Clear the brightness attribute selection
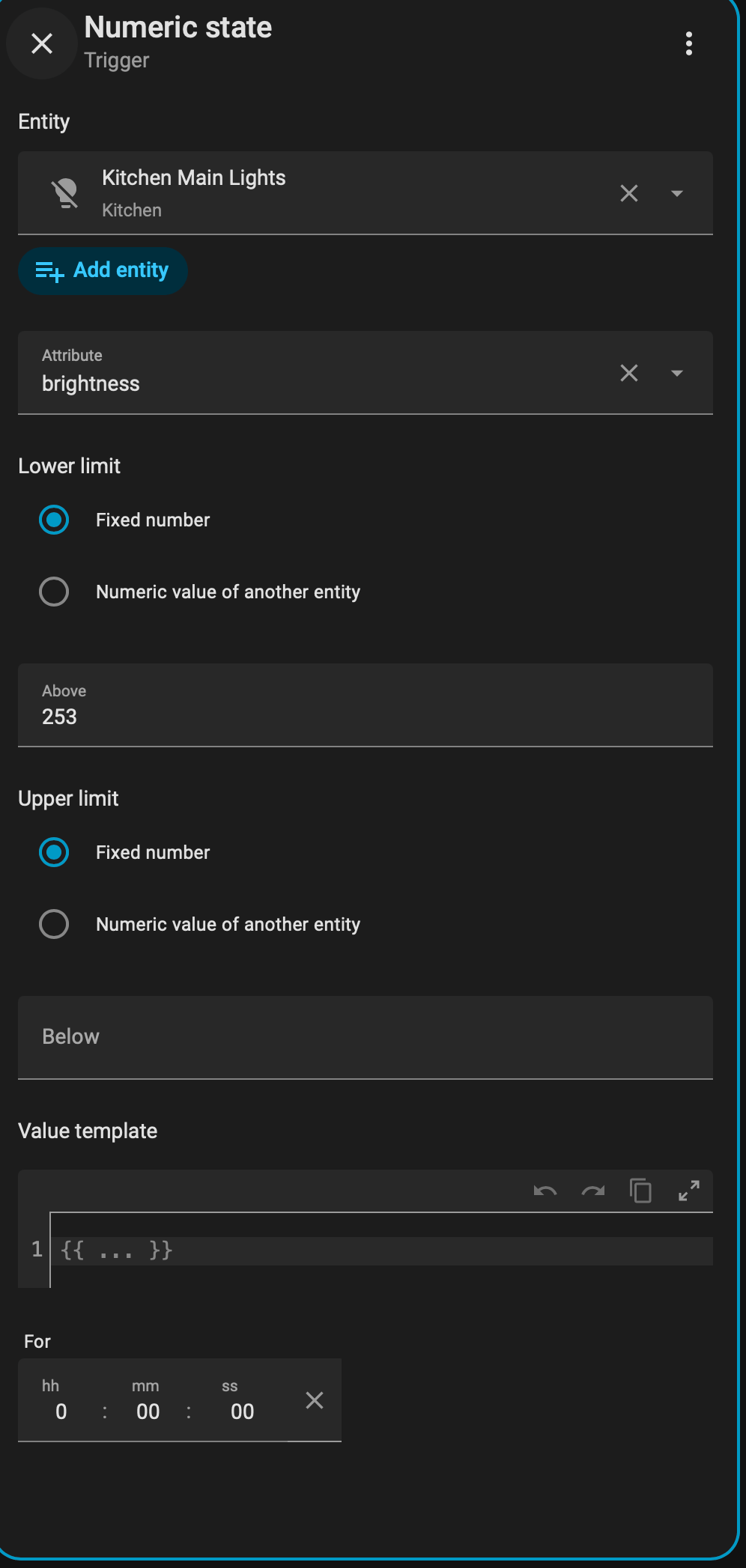This screenshot has height=1568, width=746. click(628, 373)
